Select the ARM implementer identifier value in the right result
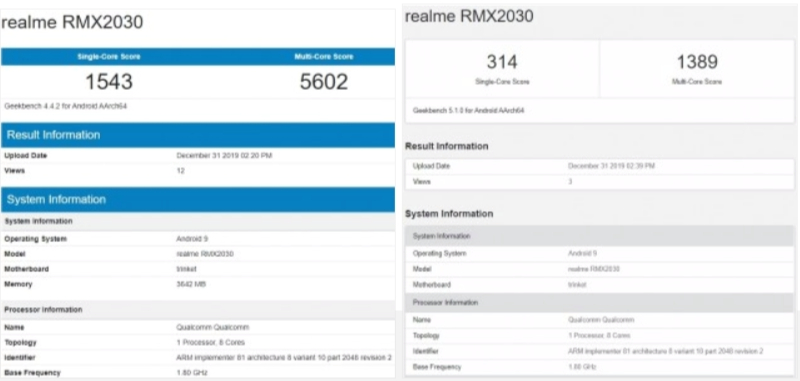This screenshot has height=381, width=800. pyautogui.click(x=666, y=351)
